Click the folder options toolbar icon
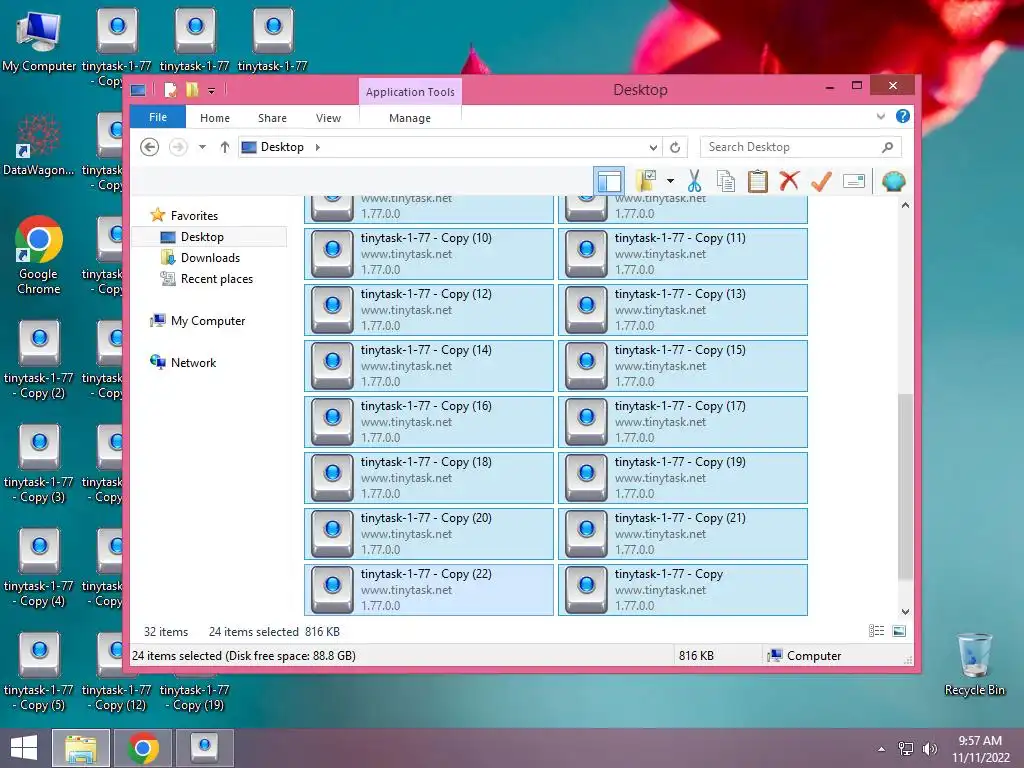The height and width of the screenshot is (768, 1024). coord(647,181)
